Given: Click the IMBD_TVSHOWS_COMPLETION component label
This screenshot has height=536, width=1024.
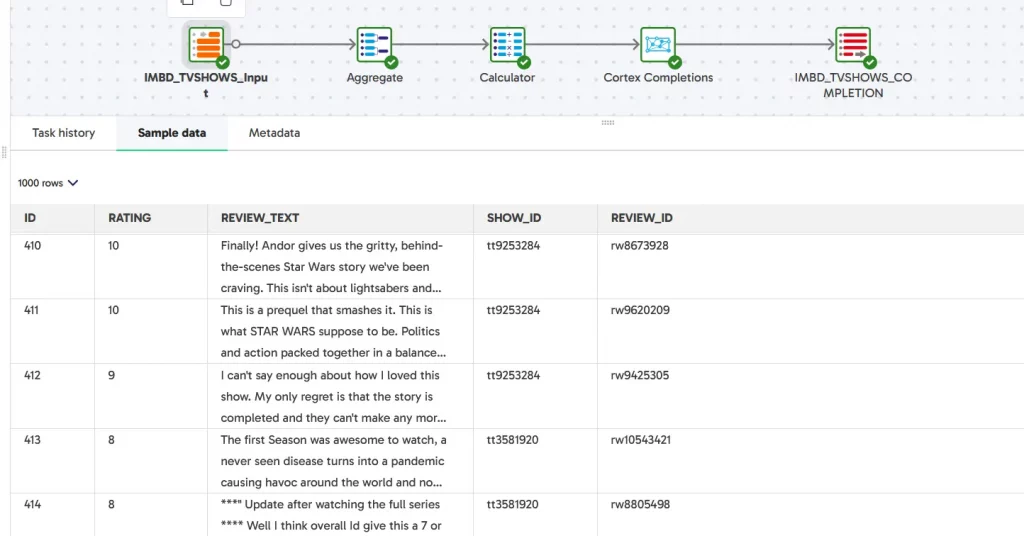Looking at the screenshot, I should pyautogui.click(x=853, y=85).
